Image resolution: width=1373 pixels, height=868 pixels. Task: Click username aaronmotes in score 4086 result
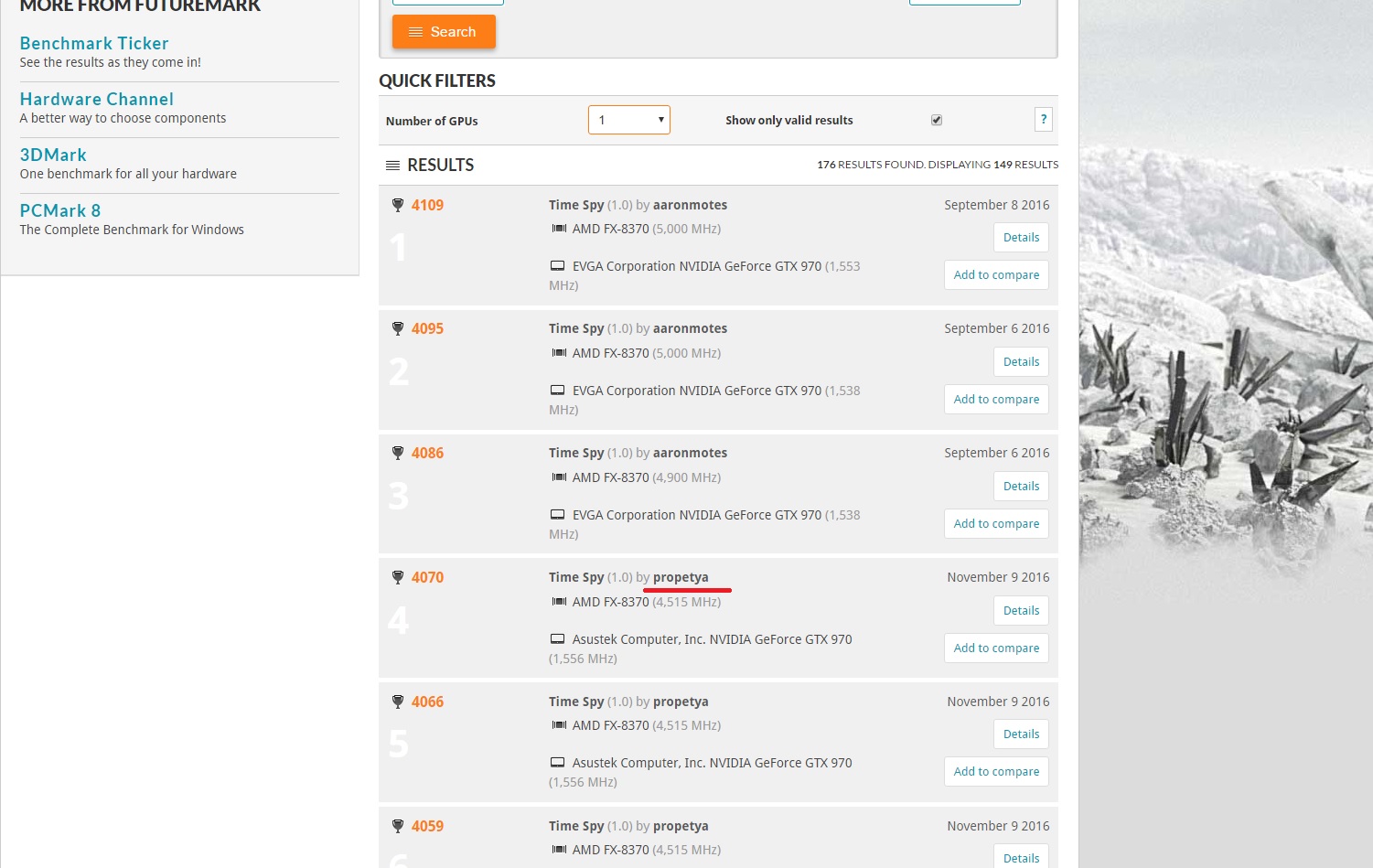coord(690,453)
